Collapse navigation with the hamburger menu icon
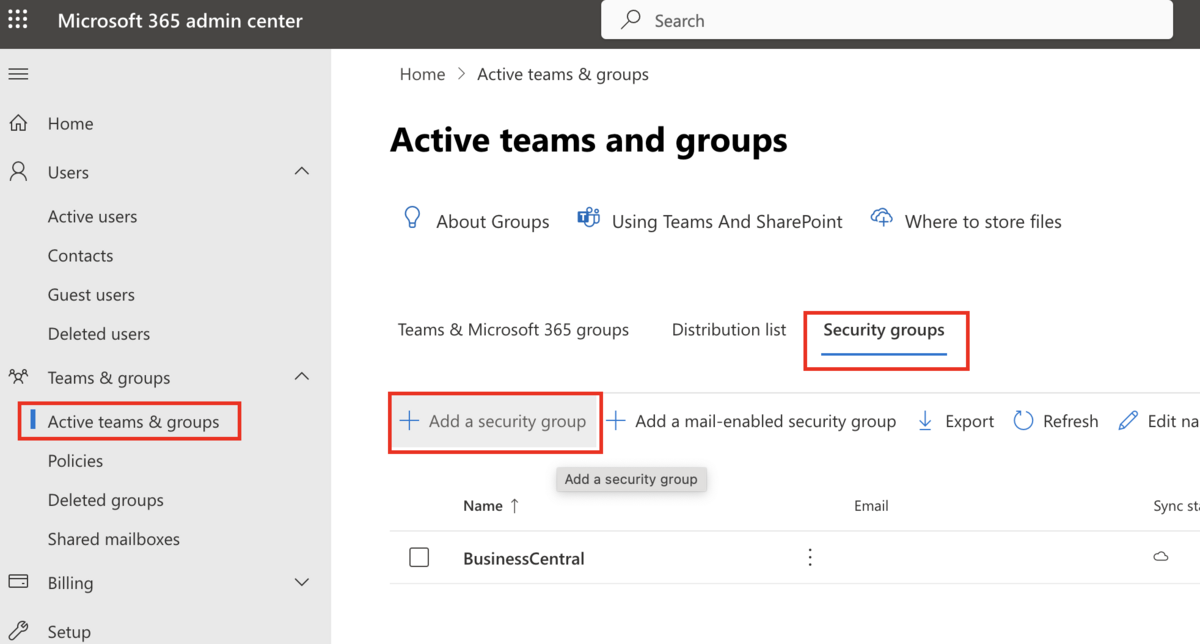This screenshot has width=1200, height=644. tap(18, 74)
